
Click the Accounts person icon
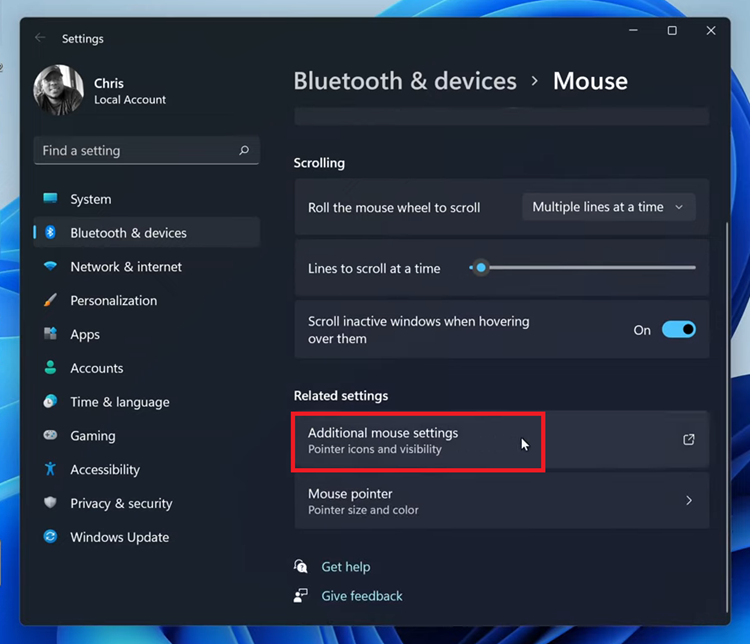(50, 367)
